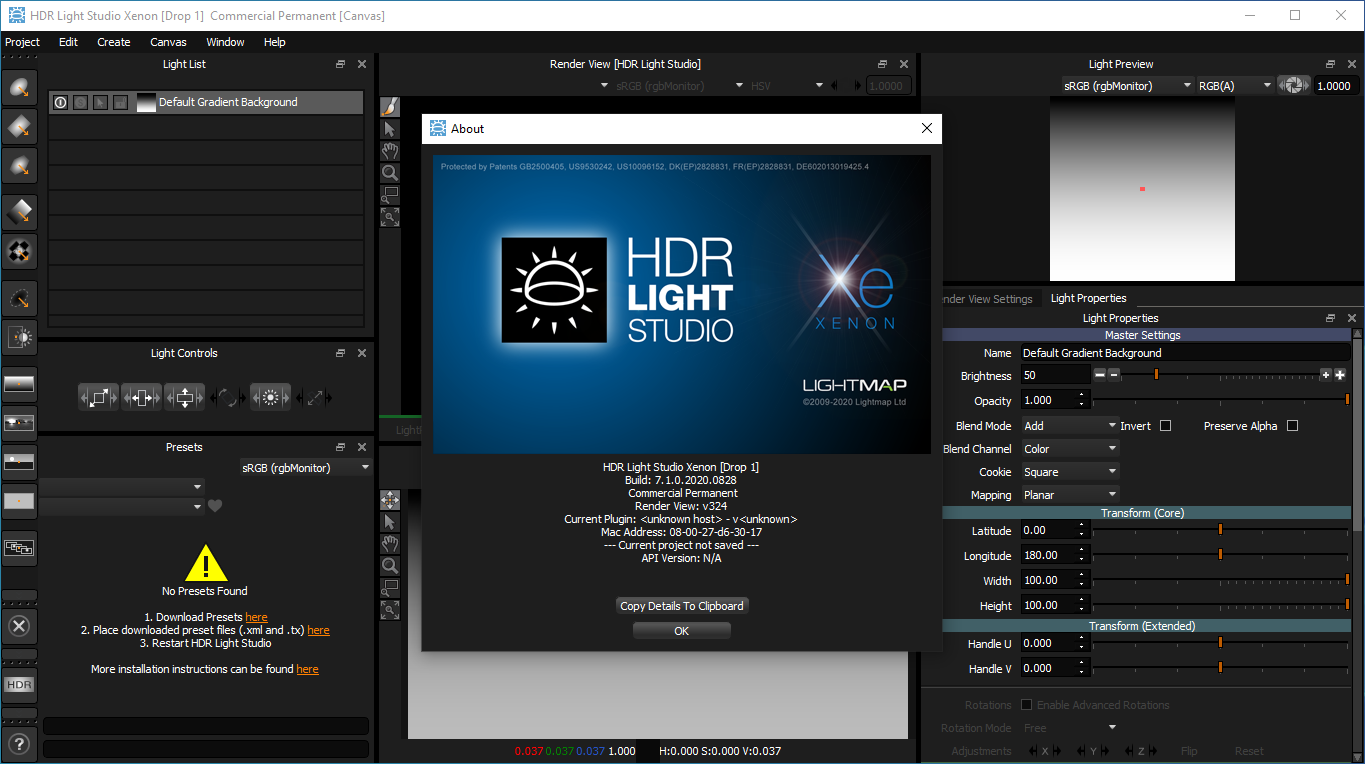Click the multi-window composite icon in left toolbar
The width and height of the screenshot is (1365, 764).
point(20,548)
